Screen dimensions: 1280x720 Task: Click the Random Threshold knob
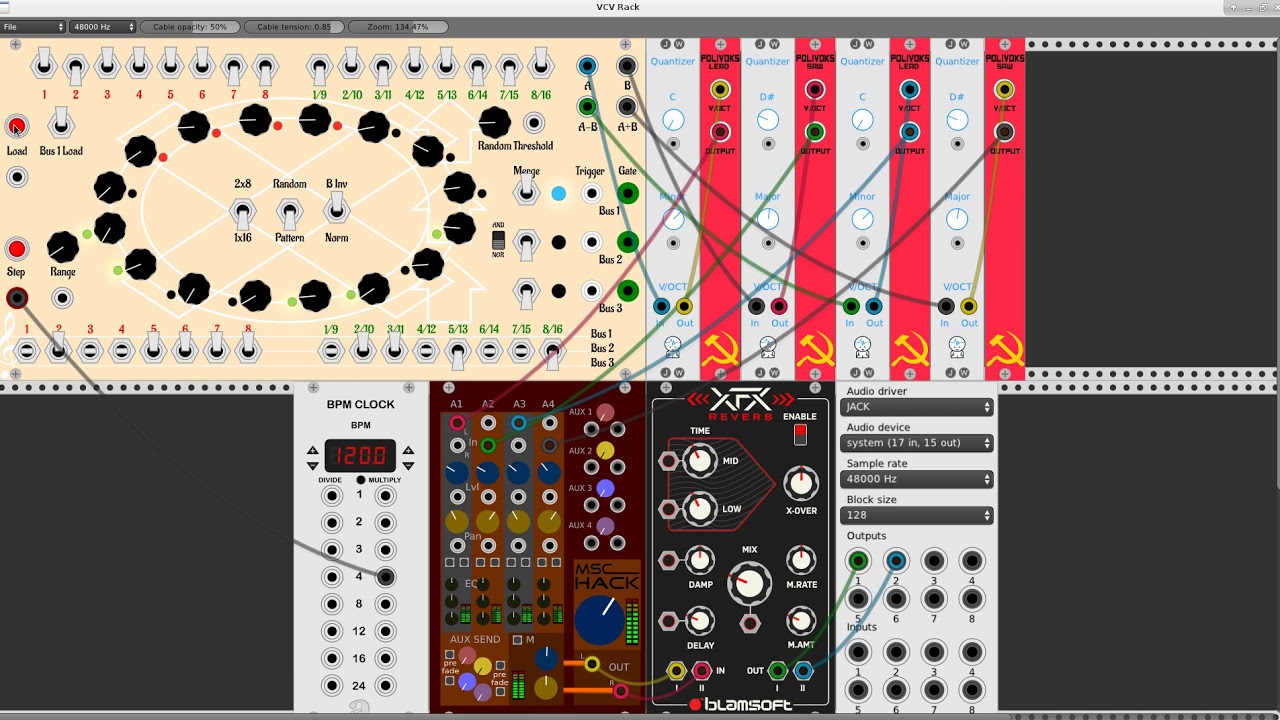(x=494, y=123)
